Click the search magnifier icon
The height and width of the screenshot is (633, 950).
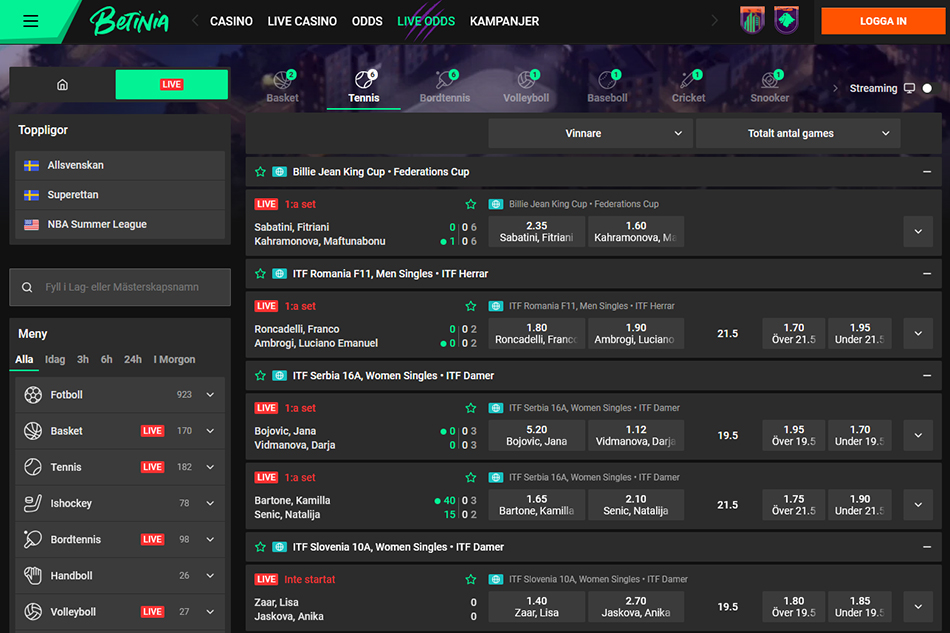27,287
